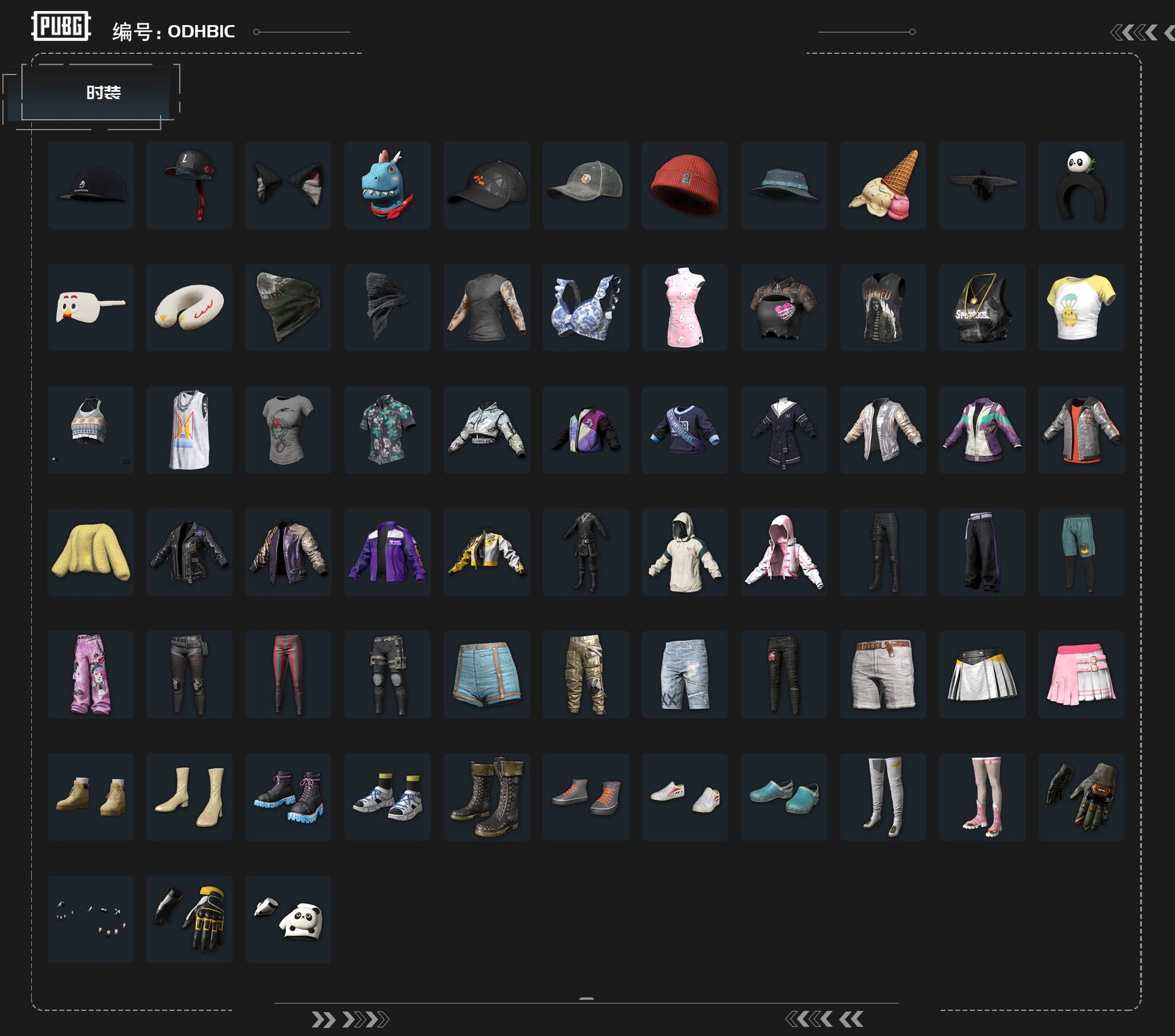Select the blue floral bikini top
Viewport: 1175px width, 1036px height.
pos(586,307)
